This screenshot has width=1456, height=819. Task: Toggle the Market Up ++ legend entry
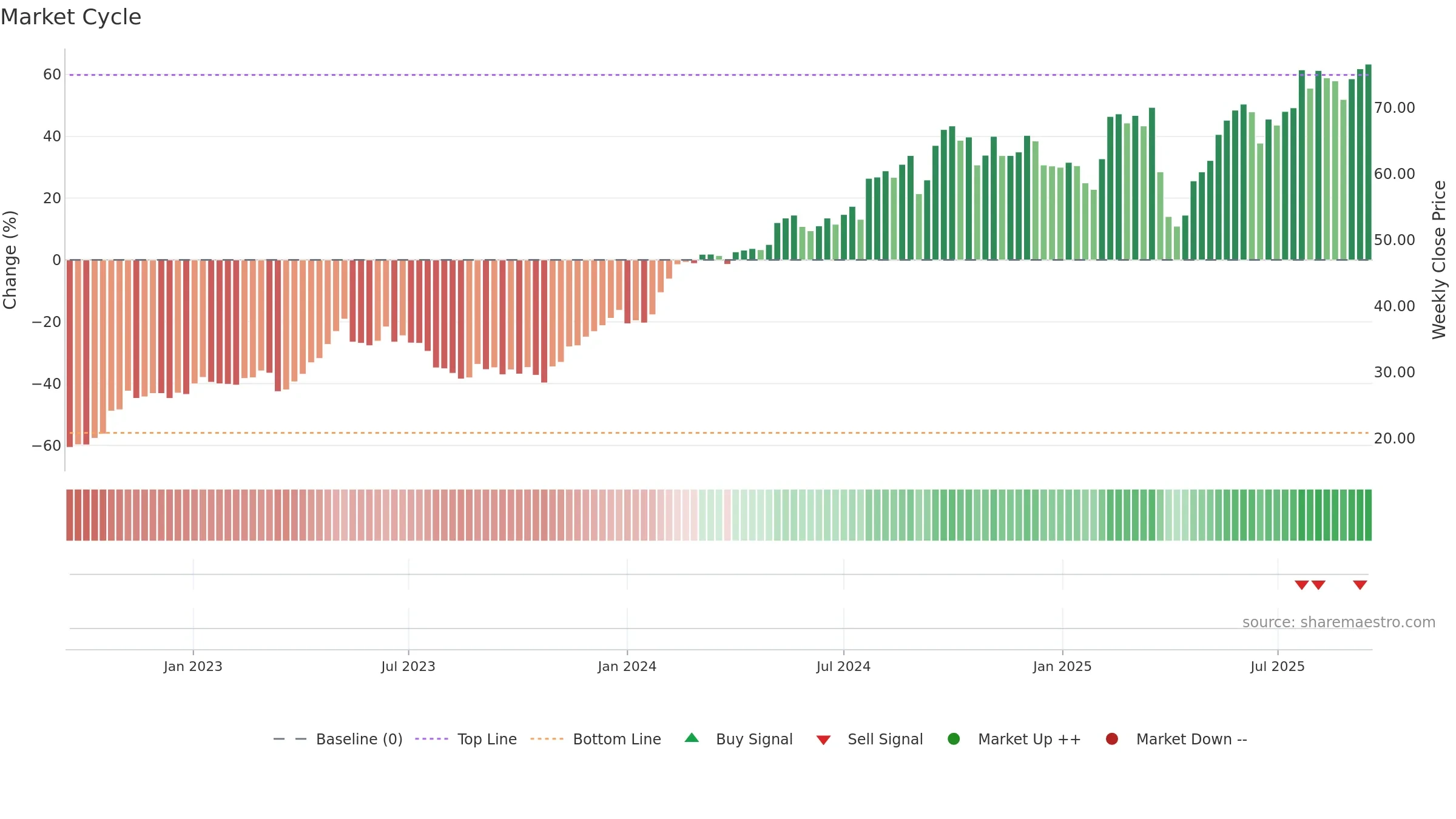1014,739
